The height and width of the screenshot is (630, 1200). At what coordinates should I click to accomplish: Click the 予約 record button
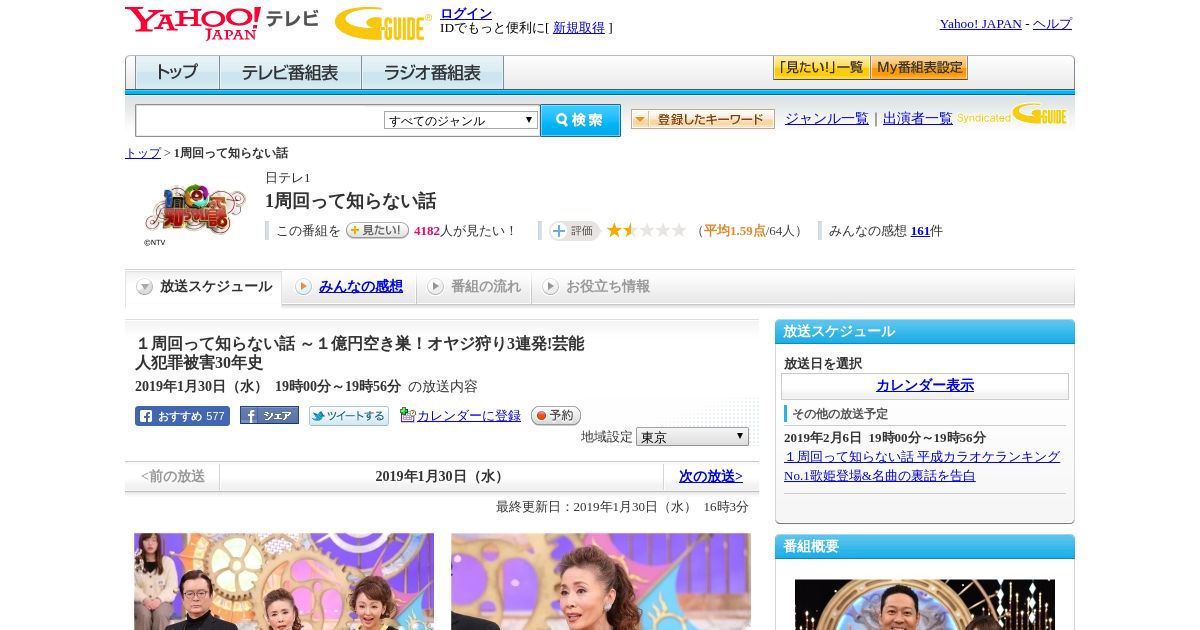[556, 415]
